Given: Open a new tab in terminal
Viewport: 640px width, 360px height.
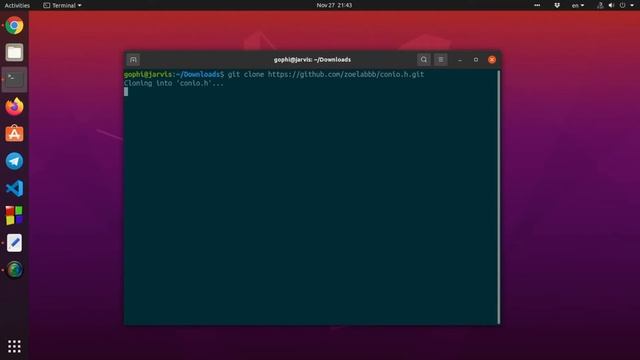Looking at the screenshot, I should [x=133, y=60].
